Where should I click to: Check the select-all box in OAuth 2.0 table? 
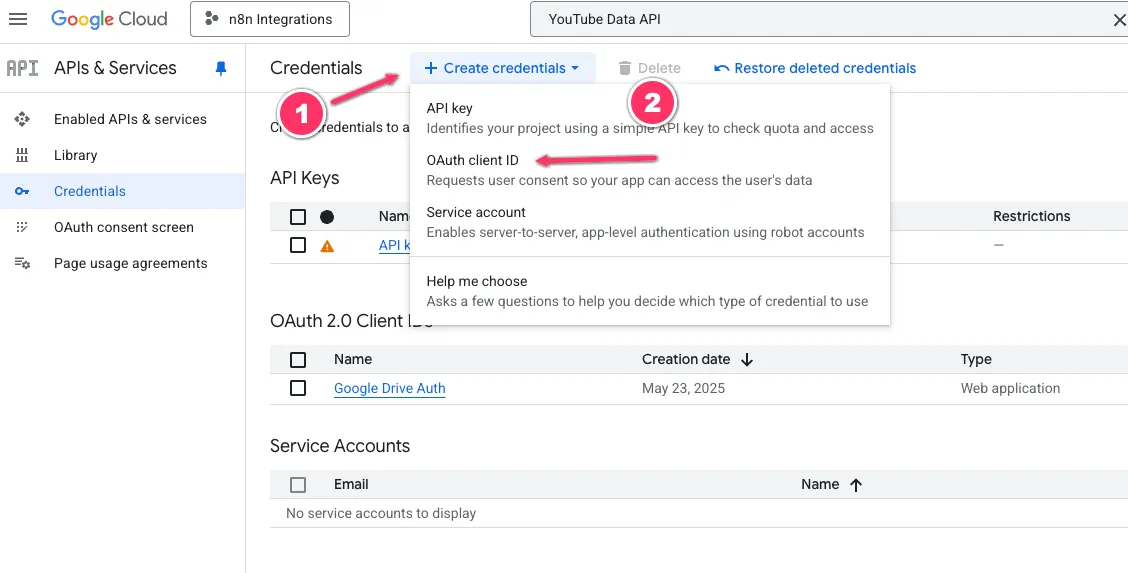[x=298, y=359]
